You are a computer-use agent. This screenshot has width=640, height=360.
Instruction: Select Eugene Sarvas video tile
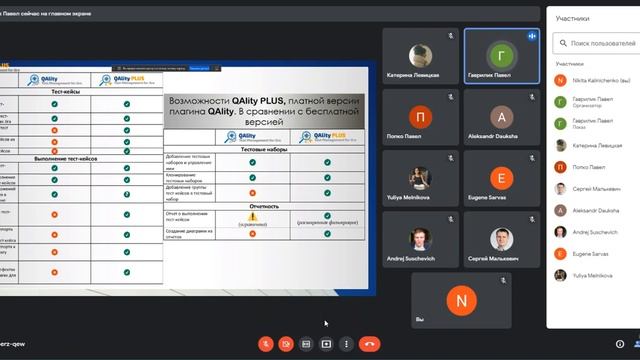tap(502, 178)
